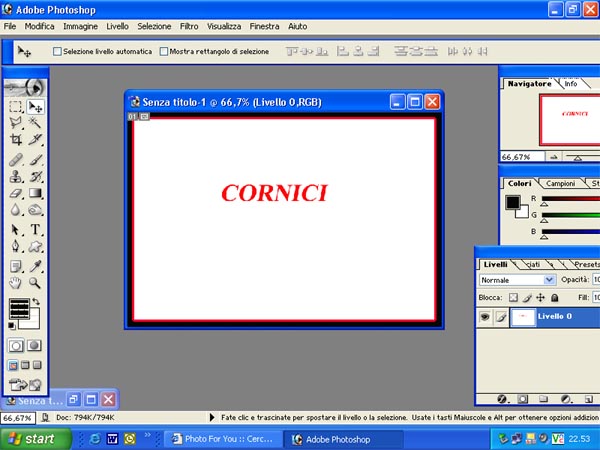Switch to the Info tab
This screenshot has width=600, height=450.
tap(571, 84)
